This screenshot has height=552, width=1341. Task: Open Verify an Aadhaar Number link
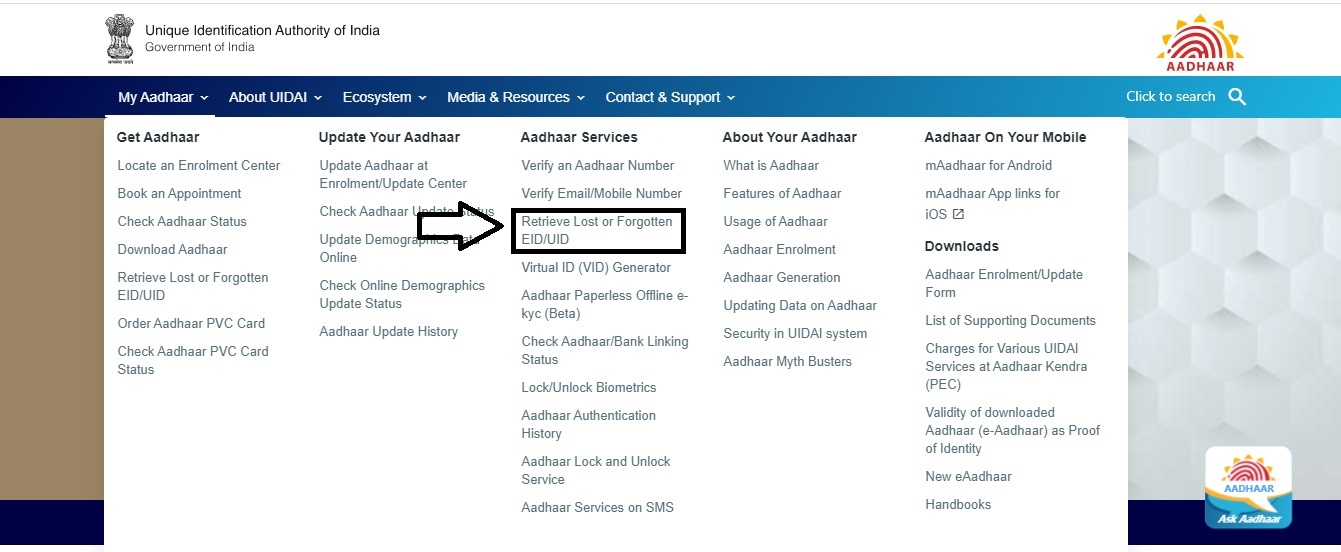pos(598,166)
